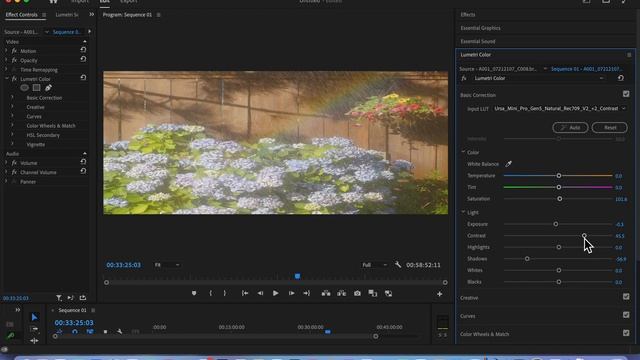
Task: Go to Out point button
Action: (307, 293)
